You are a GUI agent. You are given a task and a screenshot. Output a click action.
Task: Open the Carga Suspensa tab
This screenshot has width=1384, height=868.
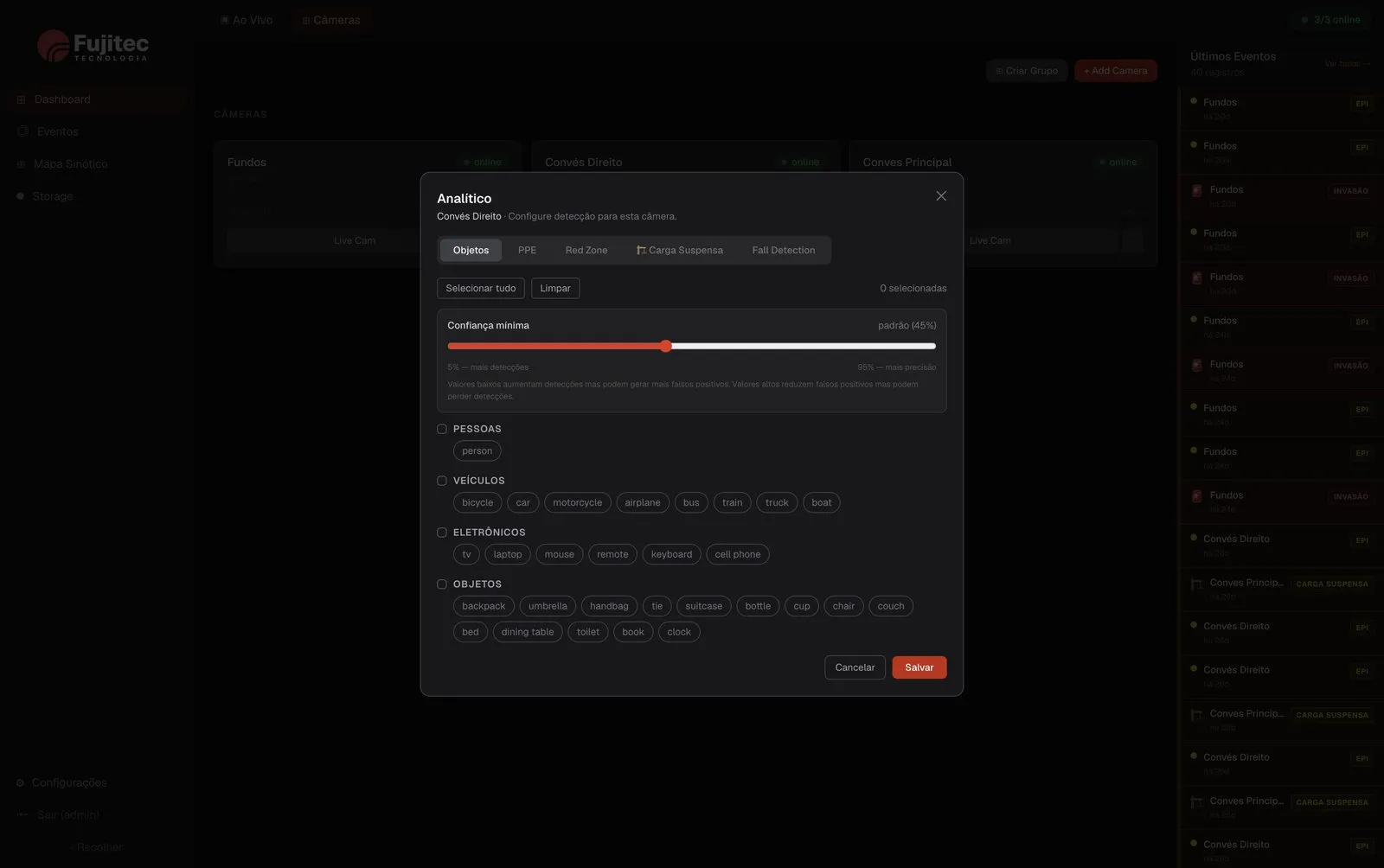(x=680, y=250)
